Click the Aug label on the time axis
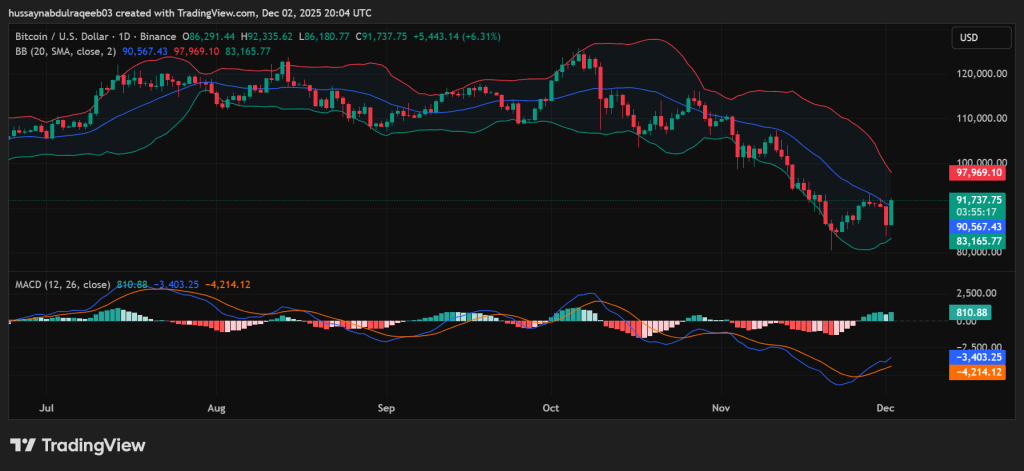The height and width of the screenshot is (471, 1024). 216,408
